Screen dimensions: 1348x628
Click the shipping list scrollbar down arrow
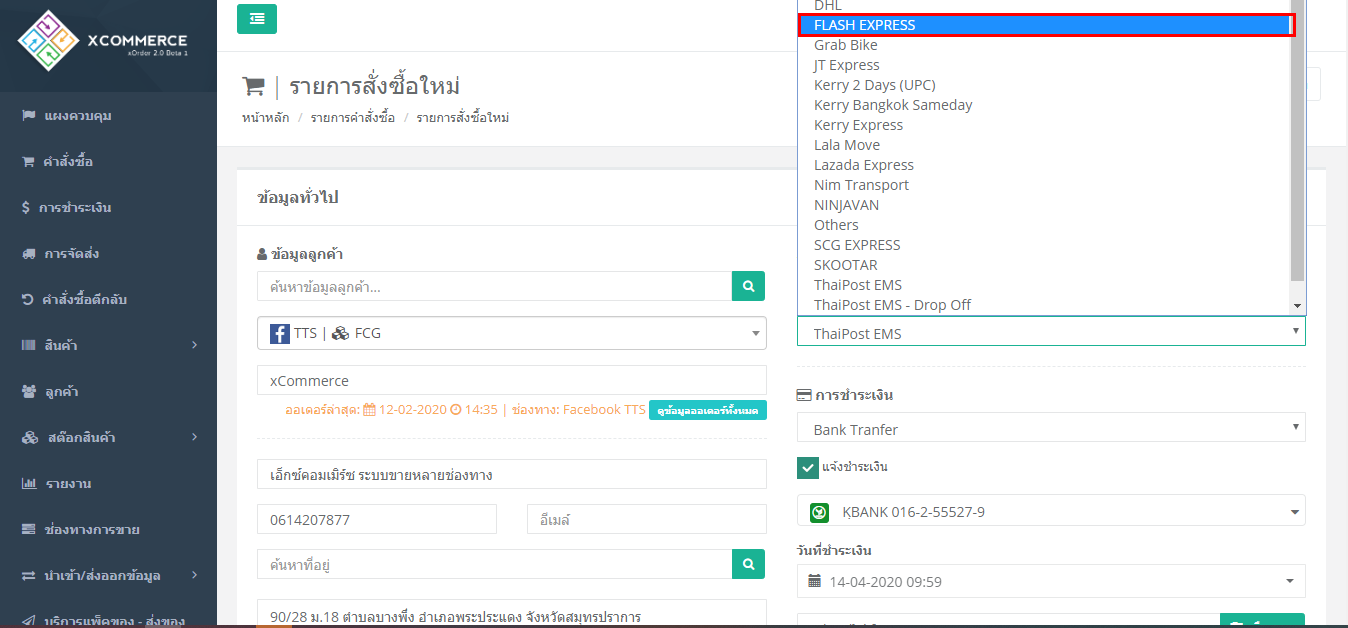pyautogui.click(x=1298, y=306)
